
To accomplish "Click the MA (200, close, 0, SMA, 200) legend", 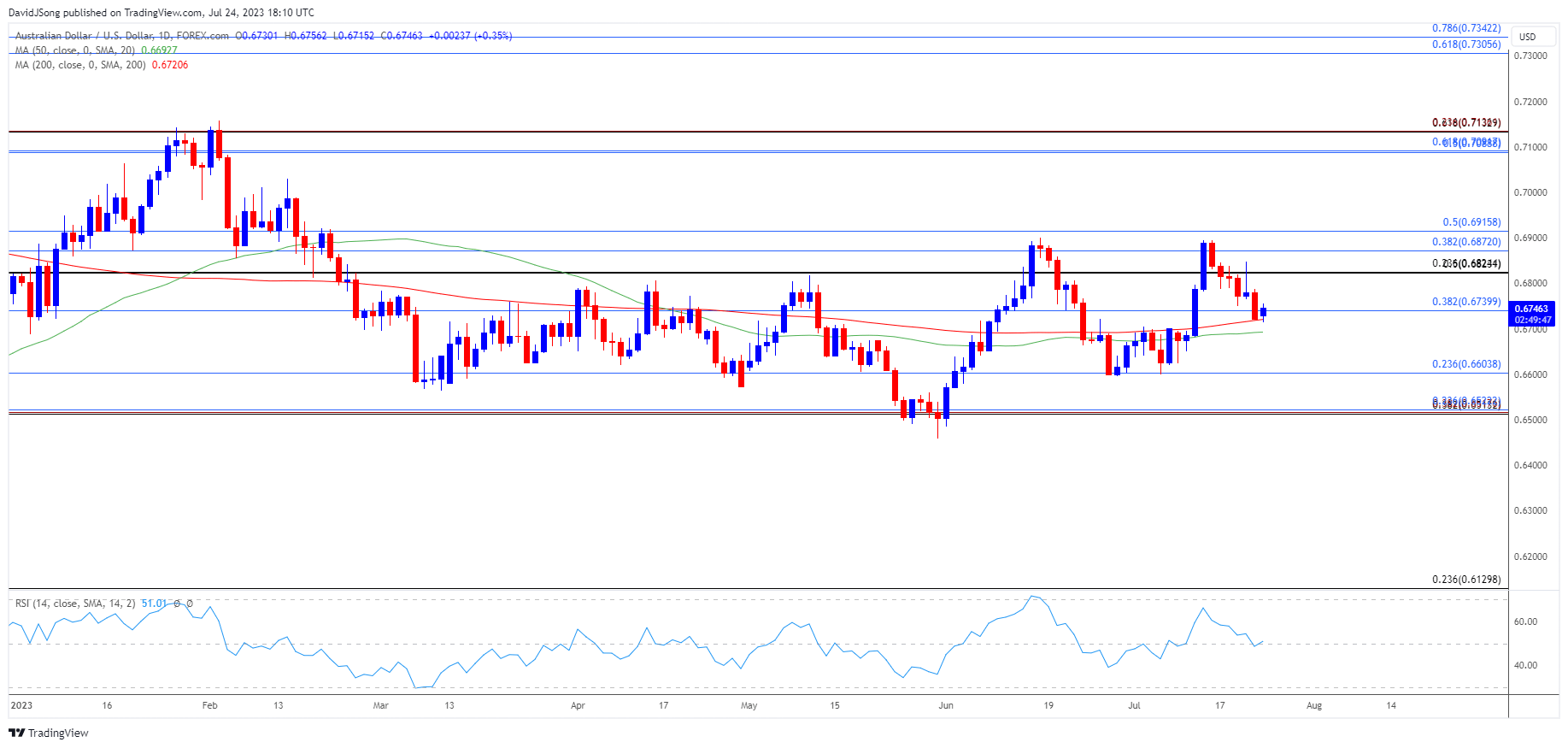I will pyautogui.click(x=80, y=65).
